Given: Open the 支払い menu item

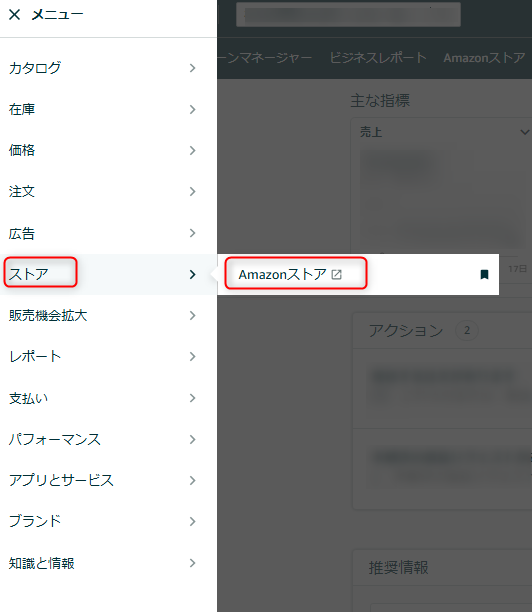Looking at the screenshot, I should (109, 398).
